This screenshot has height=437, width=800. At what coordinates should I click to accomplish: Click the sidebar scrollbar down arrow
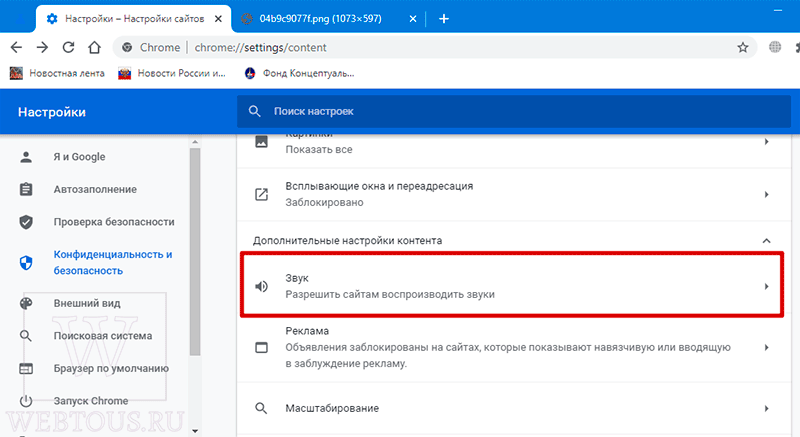[x=195, y=431]
